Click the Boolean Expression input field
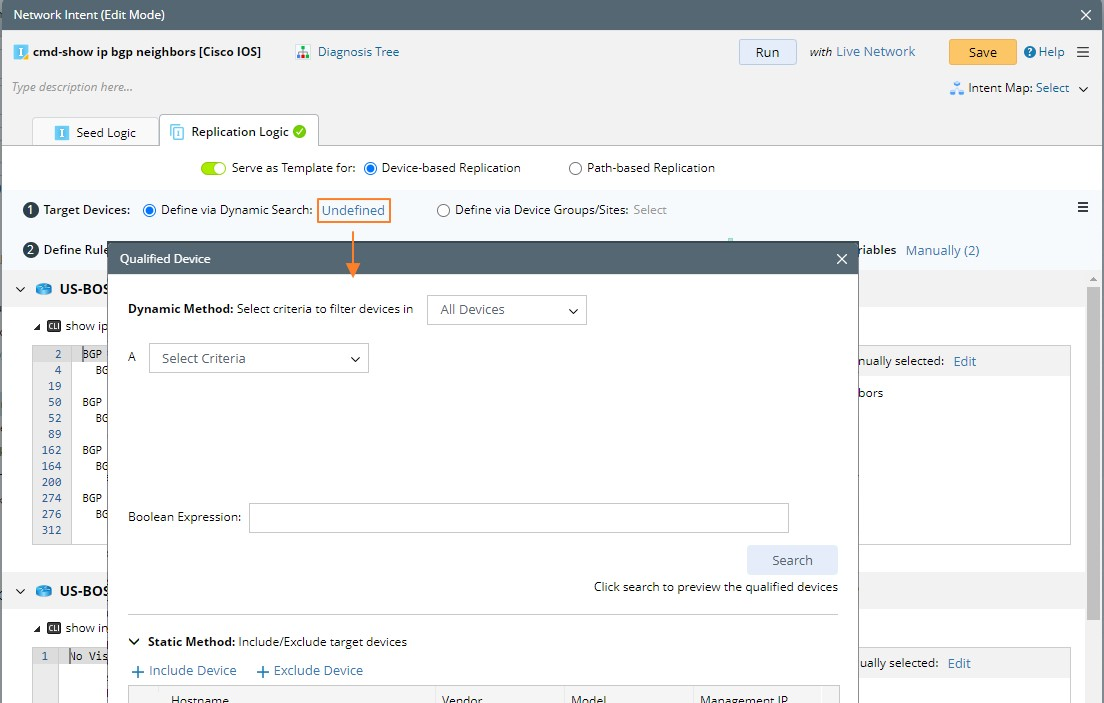The width and height of the screenshot is (1104, 703). pyautogui.click(x=519, y=518)
